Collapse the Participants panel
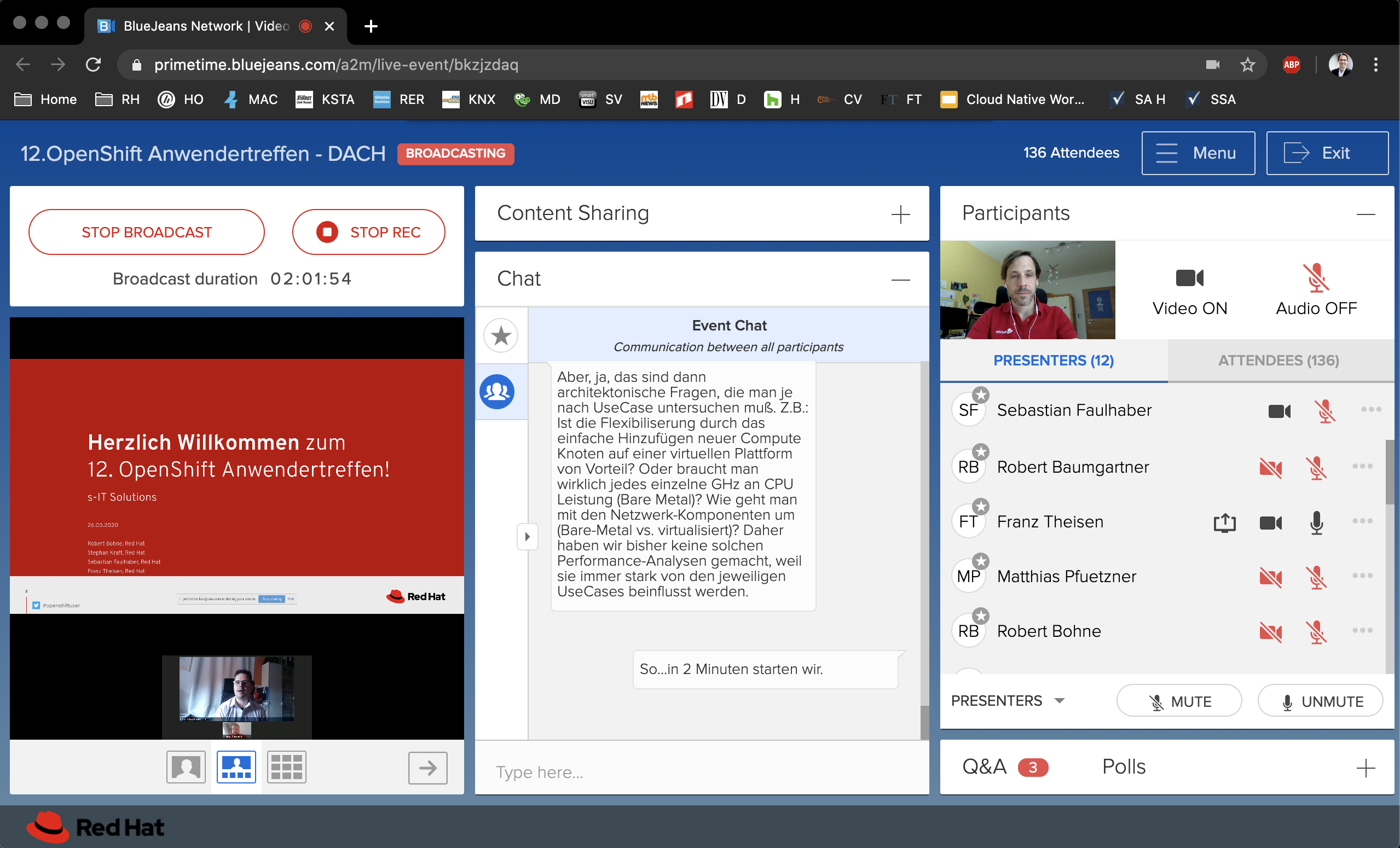The height and width of the screenshot is (848, 1400). tap(1366, 214)
